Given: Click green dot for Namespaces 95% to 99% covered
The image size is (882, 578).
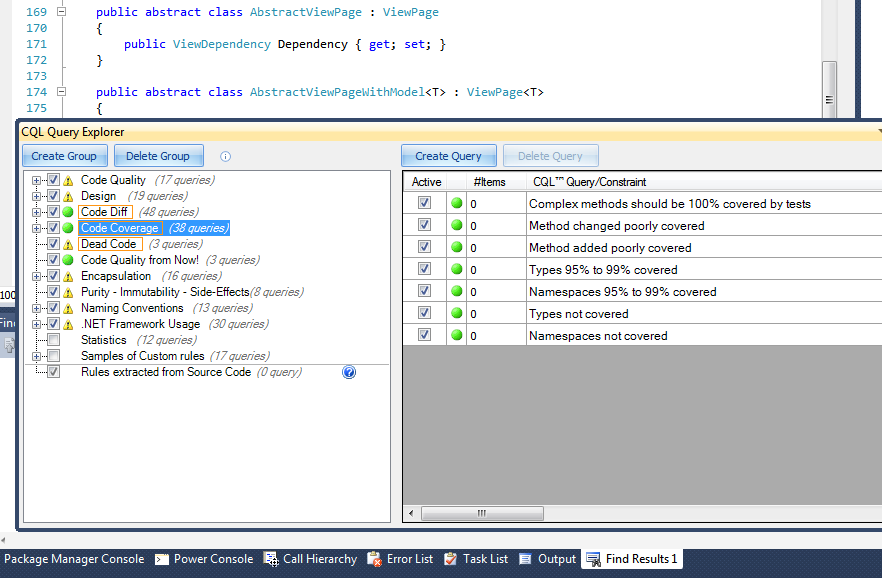Looking at the screenshot, I should point(457,291).
